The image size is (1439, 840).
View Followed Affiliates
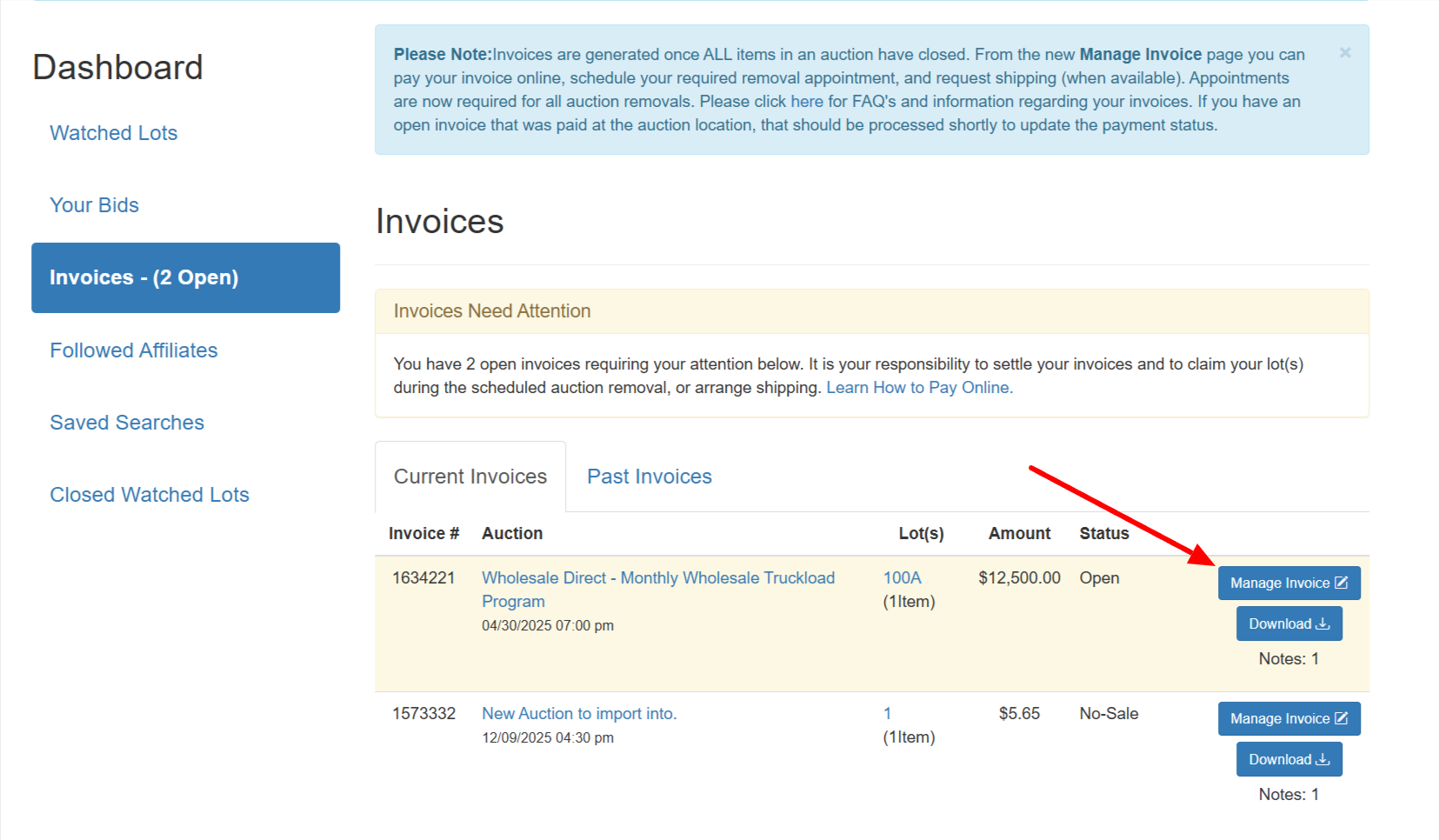133,350
